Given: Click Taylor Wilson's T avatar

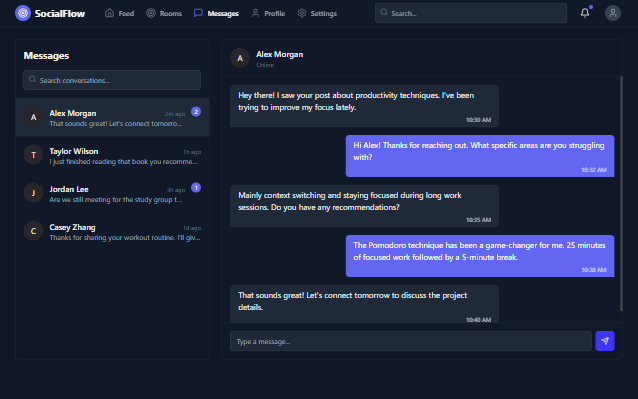Looking at the screenshot, I should (33, 155).
